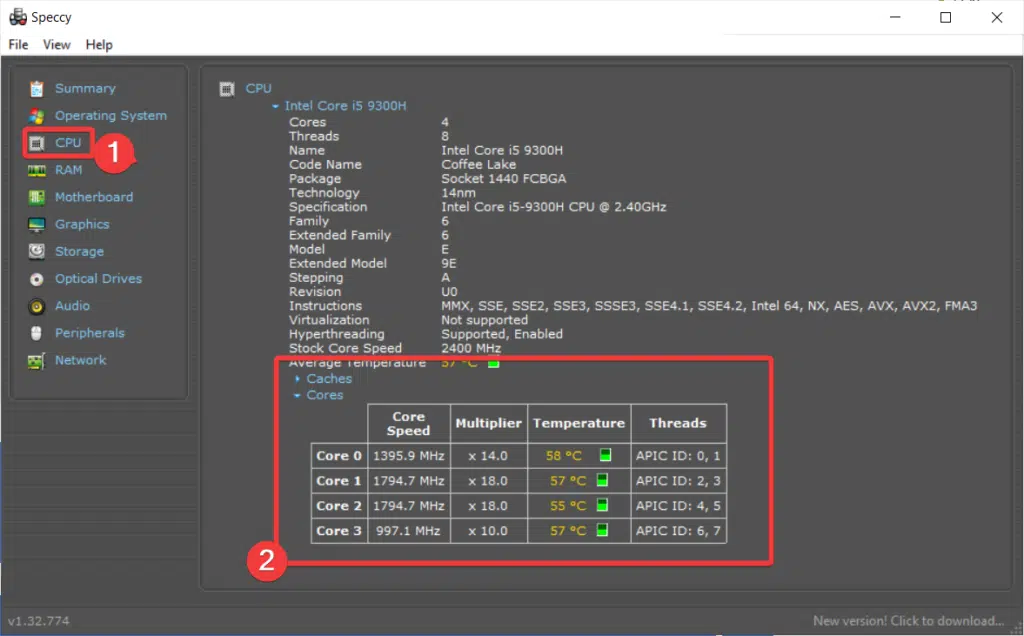Click Temperature column header
The height and width of the screenshot is (636, 1024).
(579, 423)
